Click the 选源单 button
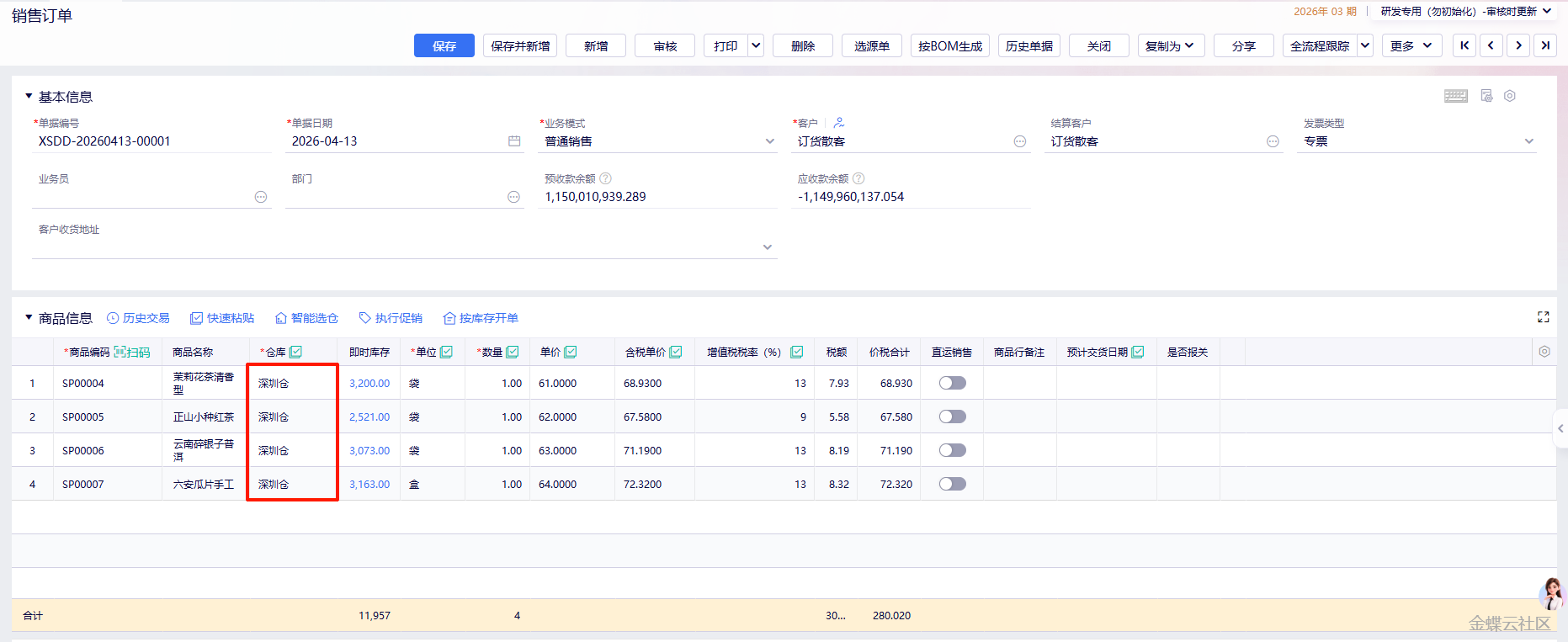The height and width of the screenshot is (642, 1568). [x=872, y=45]
